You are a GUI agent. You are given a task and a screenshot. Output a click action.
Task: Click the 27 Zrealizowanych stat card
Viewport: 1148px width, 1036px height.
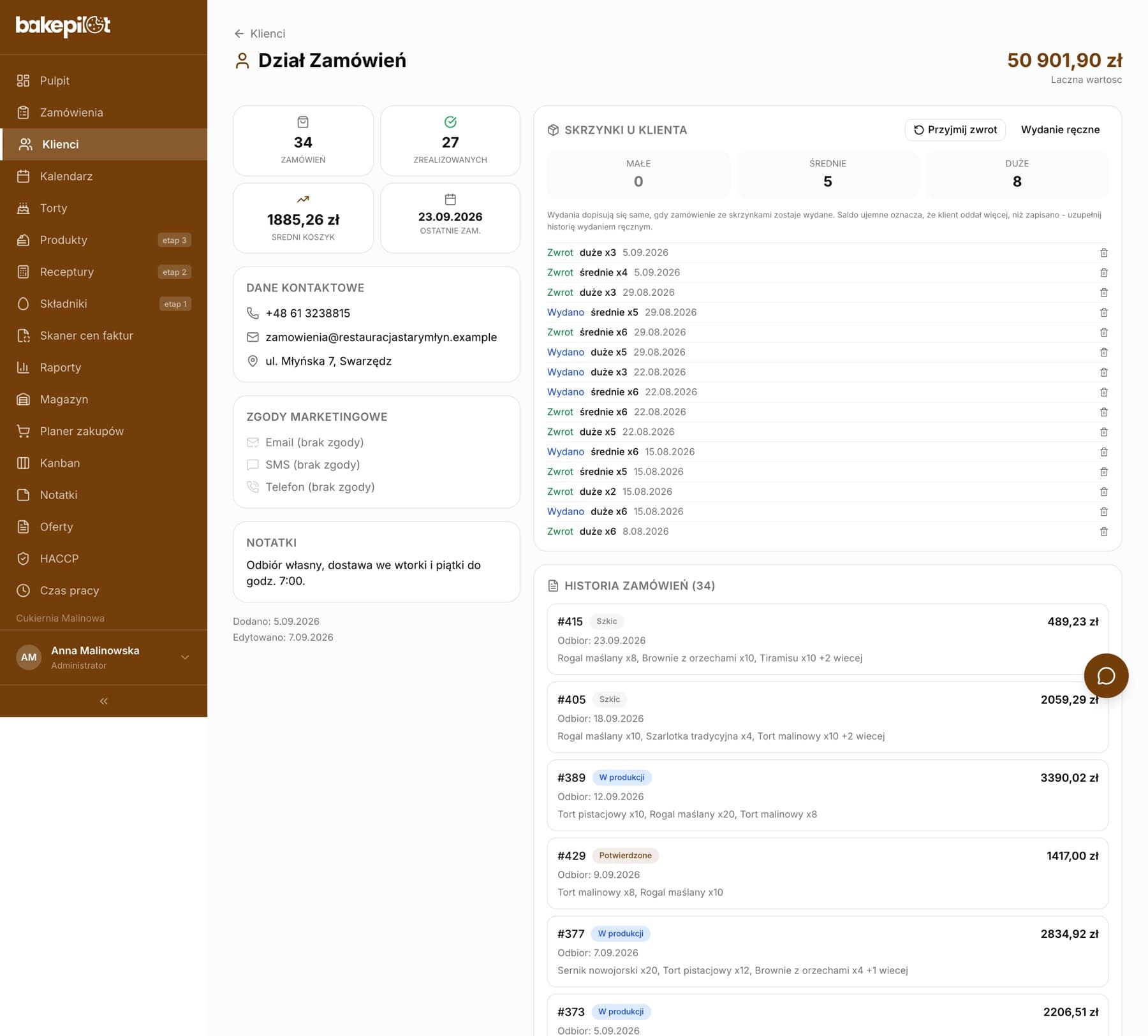[450, 141]
